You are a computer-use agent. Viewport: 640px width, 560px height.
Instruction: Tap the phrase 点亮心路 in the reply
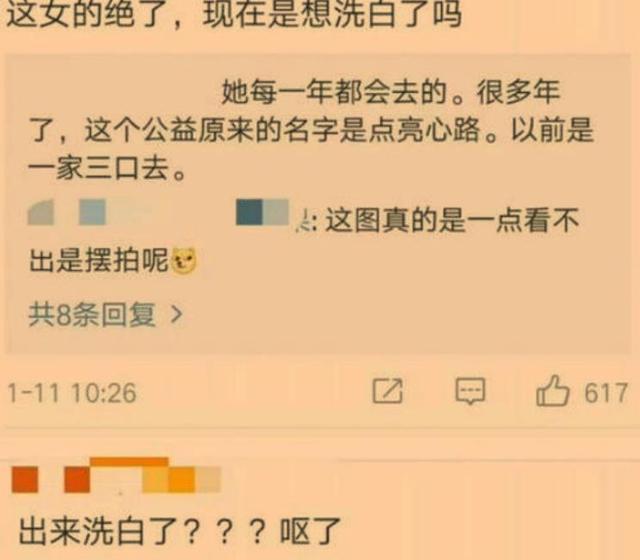424,130
